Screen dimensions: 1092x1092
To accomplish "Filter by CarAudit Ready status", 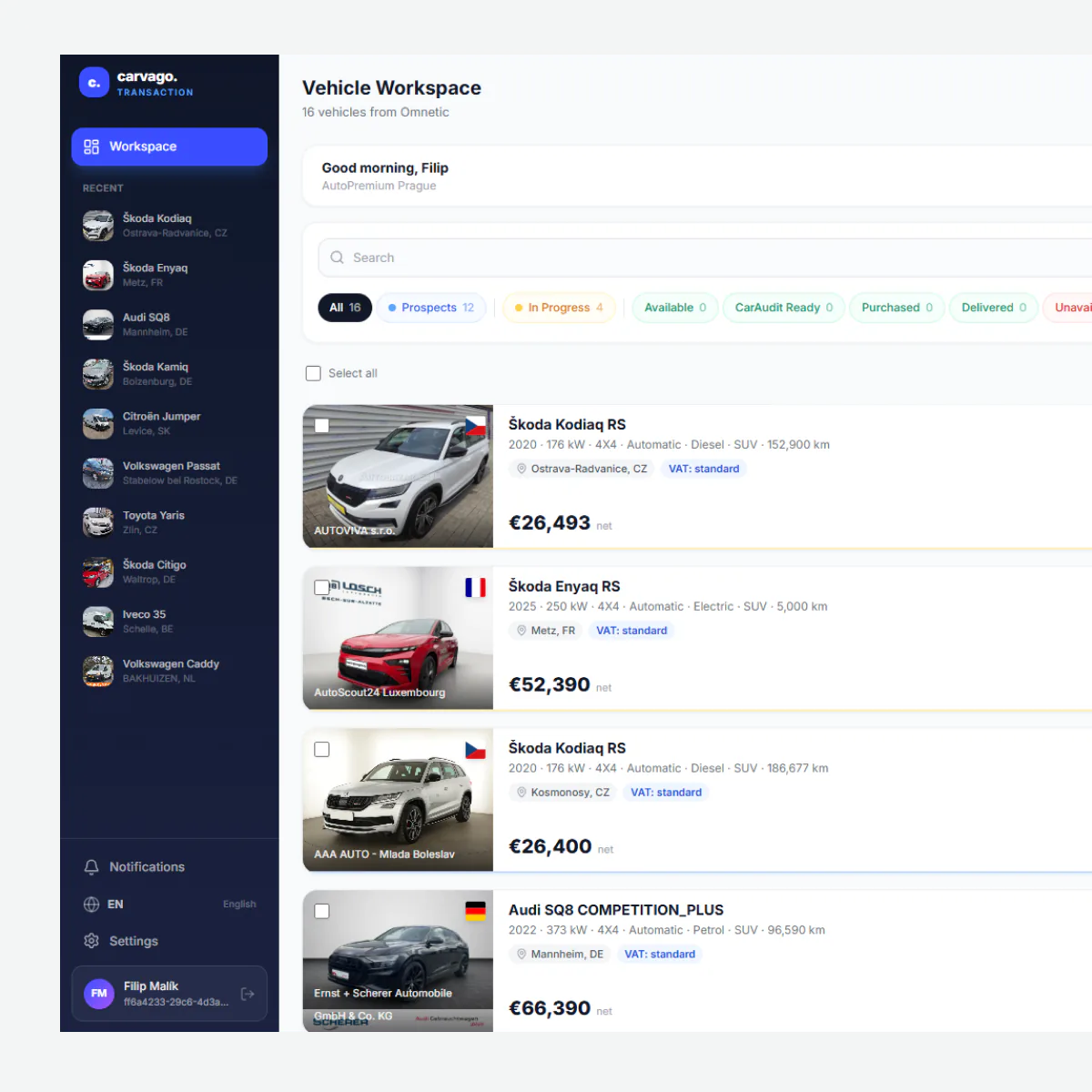I will pyautogui.click(x=784, y=308).
